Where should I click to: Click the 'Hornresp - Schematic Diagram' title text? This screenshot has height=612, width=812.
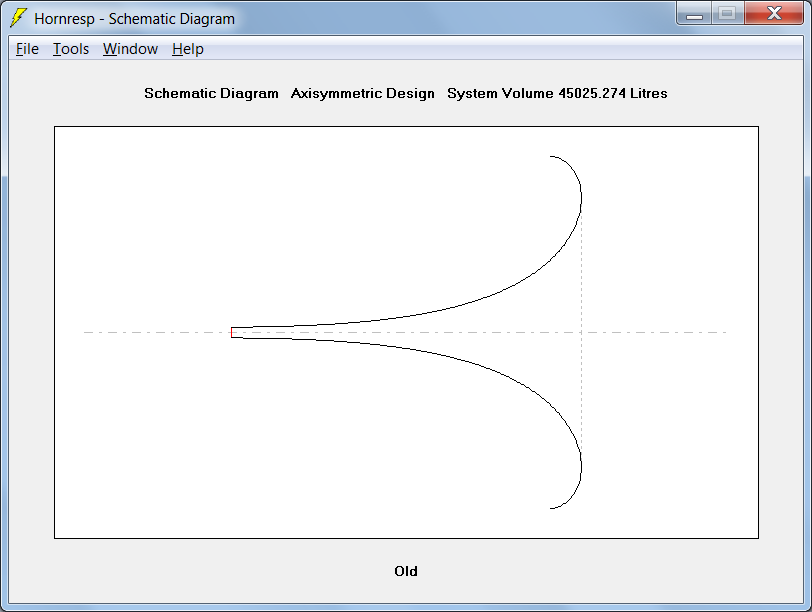point(135,19)
